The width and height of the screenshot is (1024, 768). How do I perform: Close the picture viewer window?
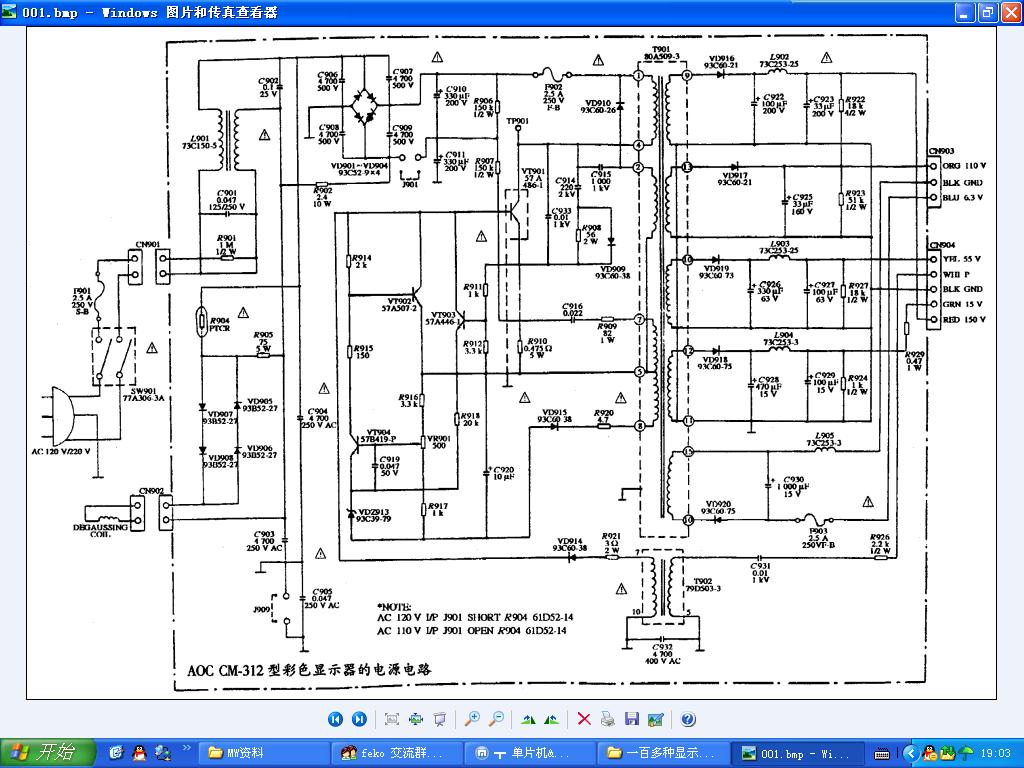click(1010, 12)
